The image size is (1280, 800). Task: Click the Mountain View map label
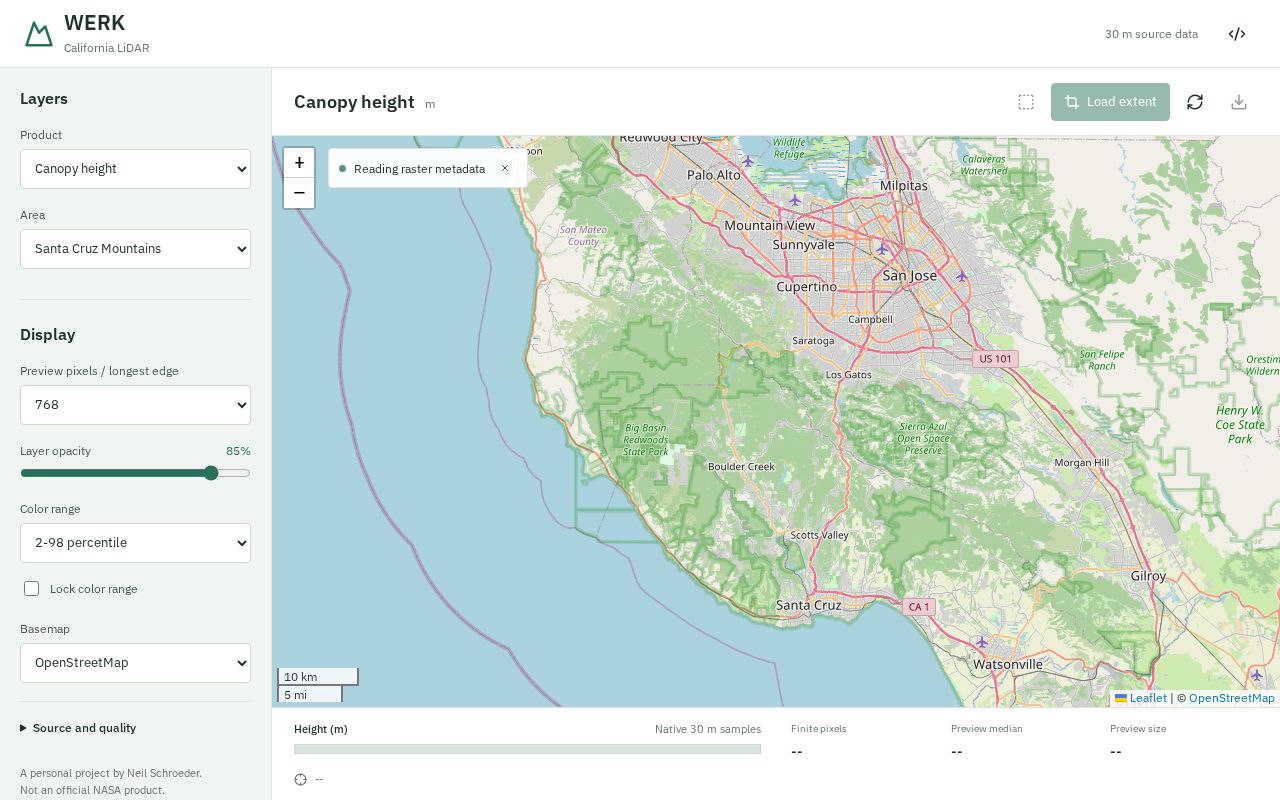pos(770,226)
